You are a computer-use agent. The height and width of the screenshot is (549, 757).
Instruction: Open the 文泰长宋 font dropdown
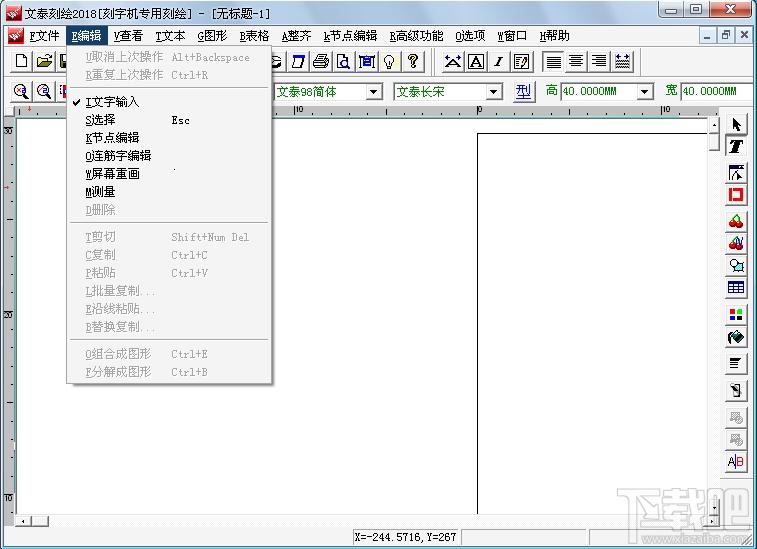click(x=493, y=91)
